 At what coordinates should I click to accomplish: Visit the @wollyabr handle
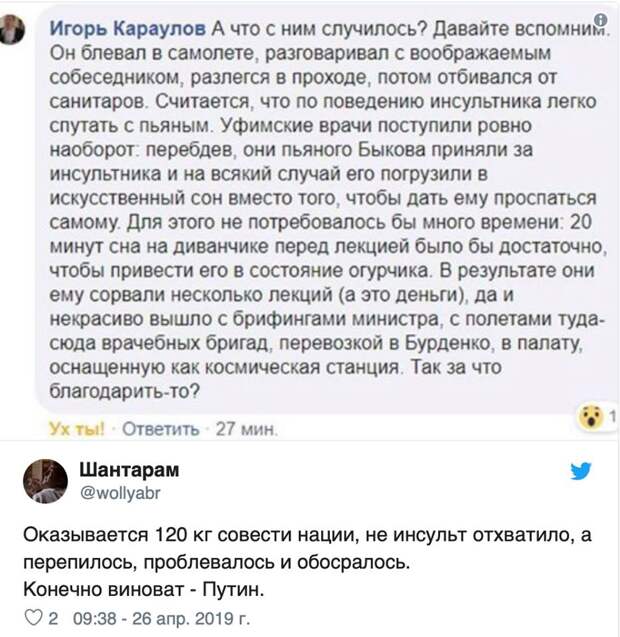(x=120, y=493)
